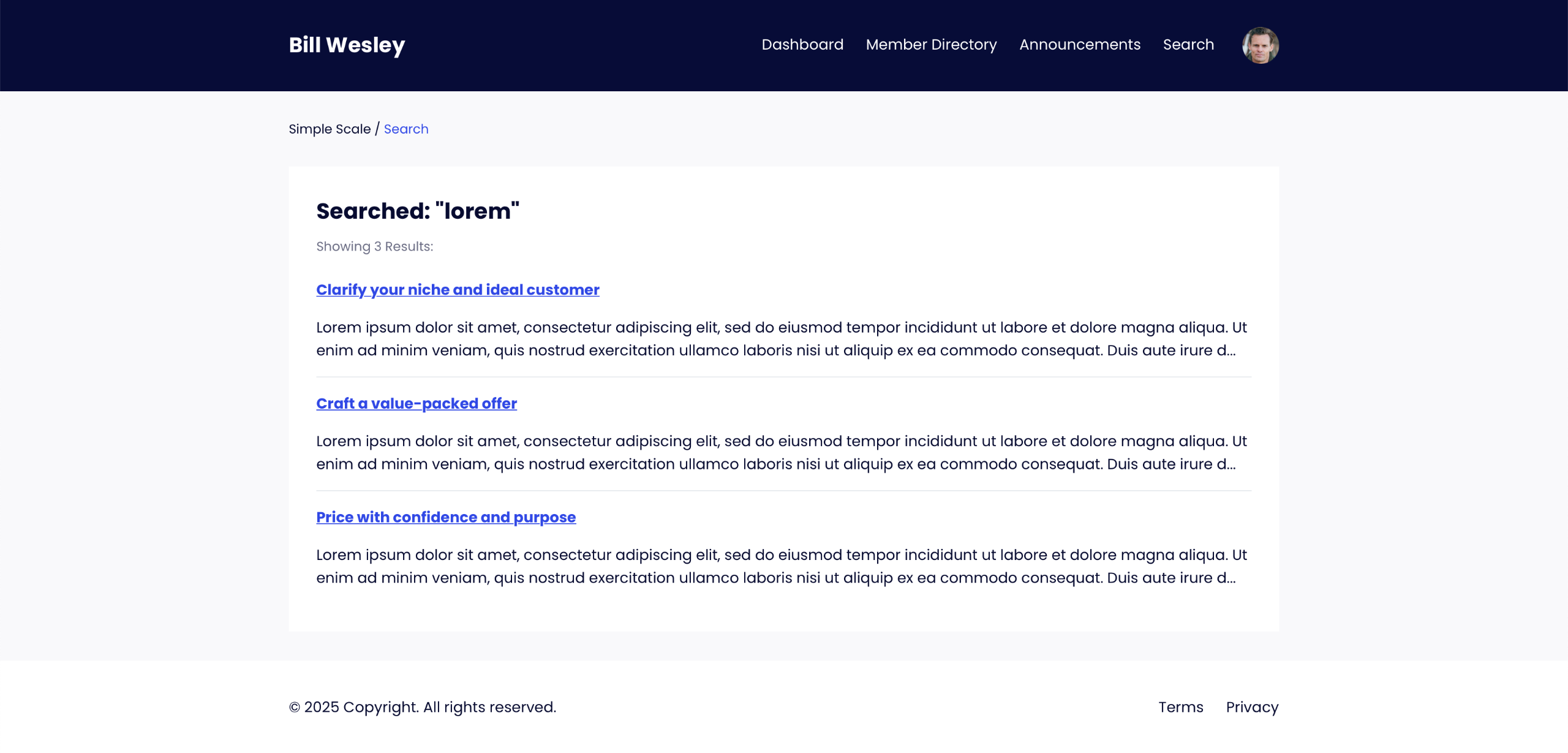Click the footer copyright notice
Screen dimensions: 1568x753
point(422,707)
